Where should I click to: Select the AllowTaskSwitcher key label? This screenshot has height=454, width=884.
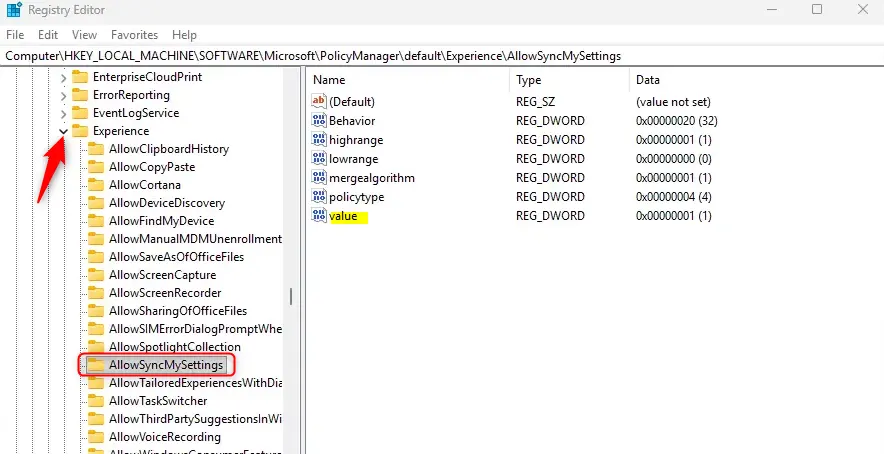coord(158,401)
